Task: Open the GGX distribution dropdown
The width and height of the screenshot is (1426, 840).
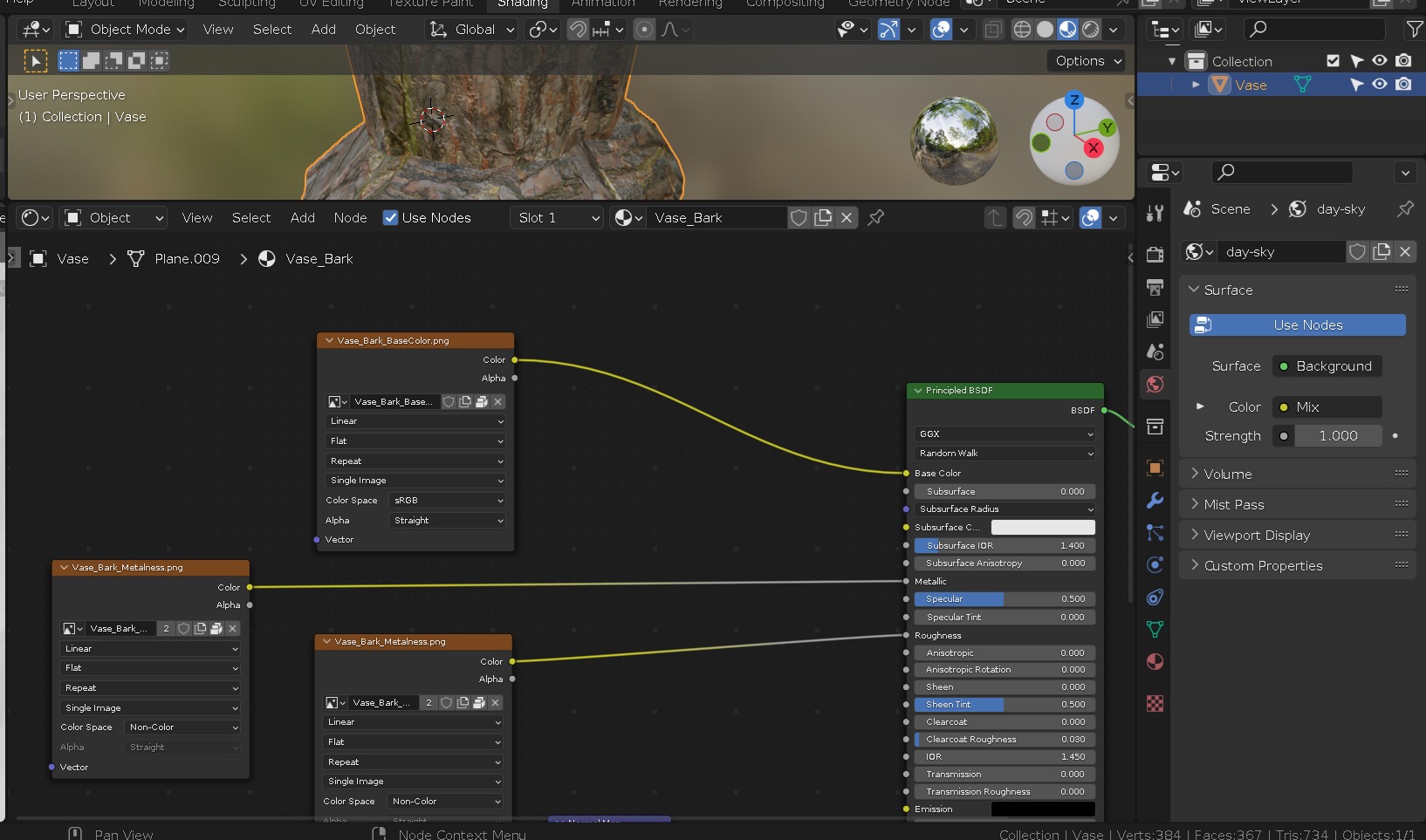Action: 1004,434
